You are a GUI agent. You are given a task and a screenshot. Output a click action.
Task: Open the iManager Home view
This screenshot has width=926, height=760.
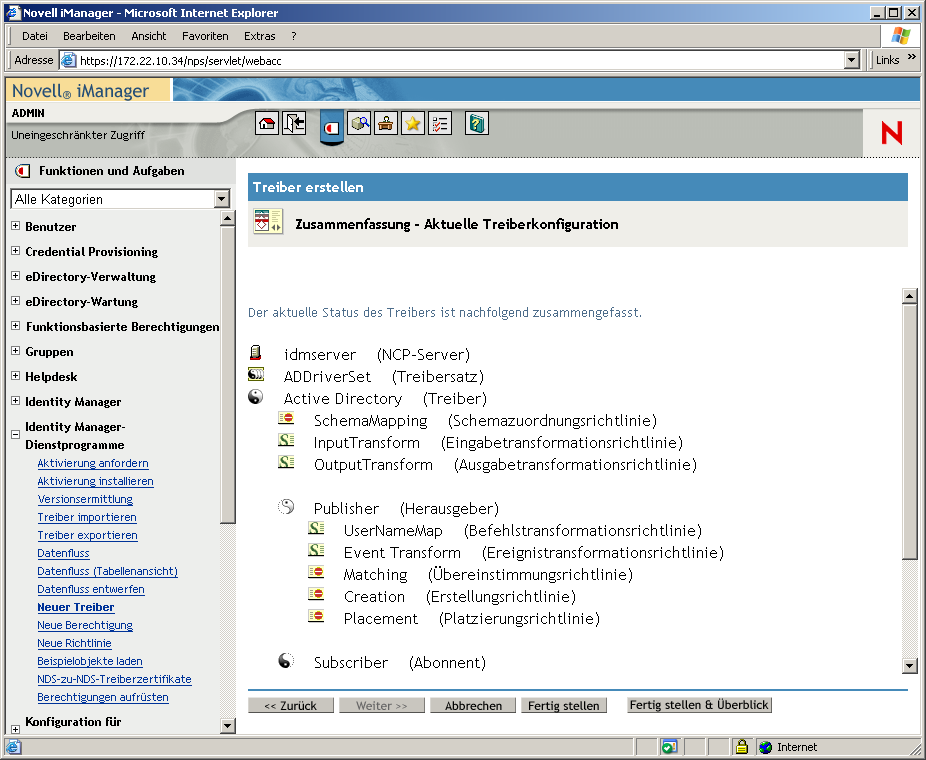(x=267, y=122)
